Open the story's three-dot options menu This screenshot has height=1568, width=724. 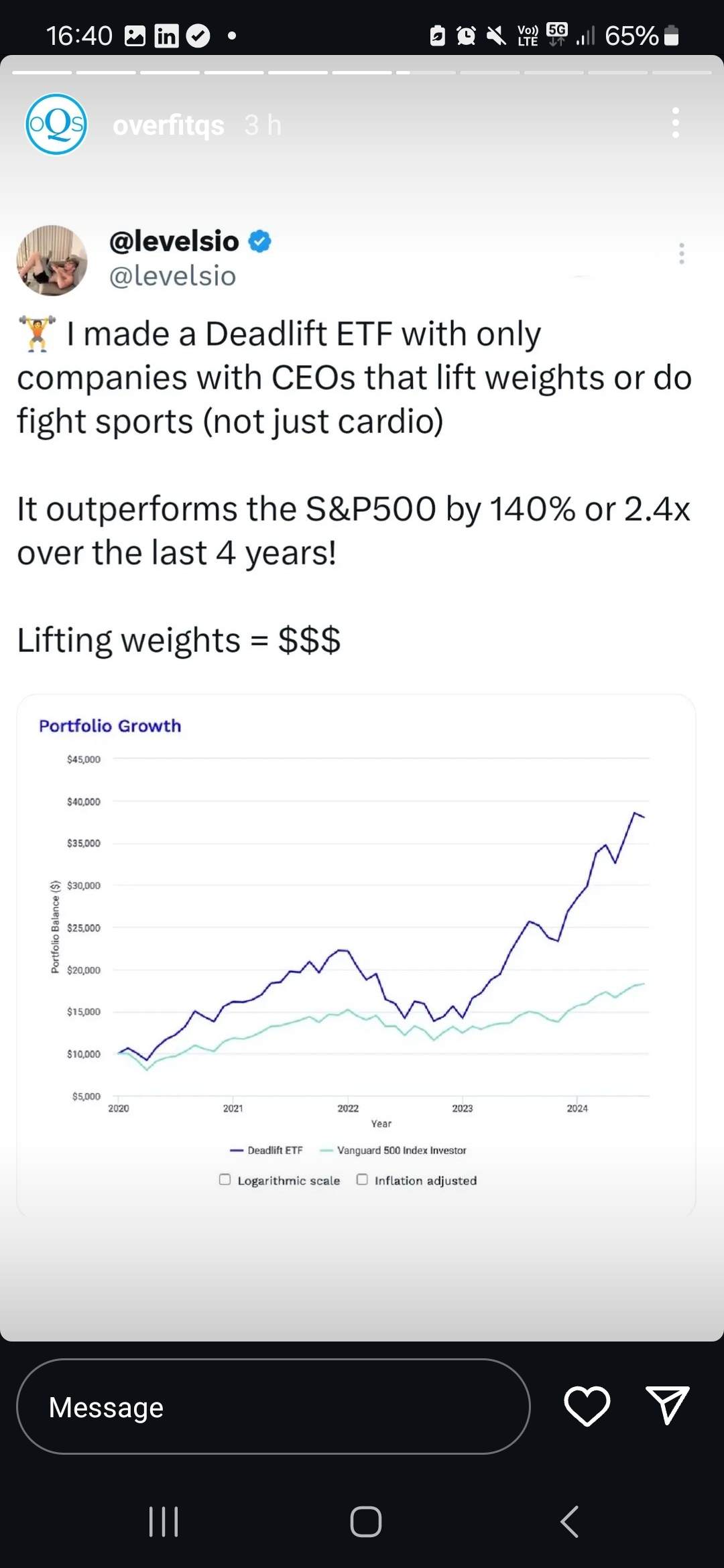pos(676,123)
